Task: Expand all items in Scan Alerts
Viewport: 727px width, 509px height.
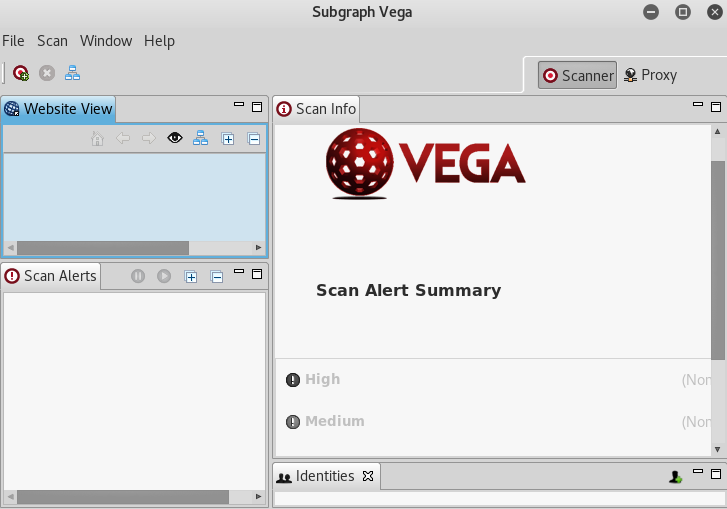Action: 191,276
